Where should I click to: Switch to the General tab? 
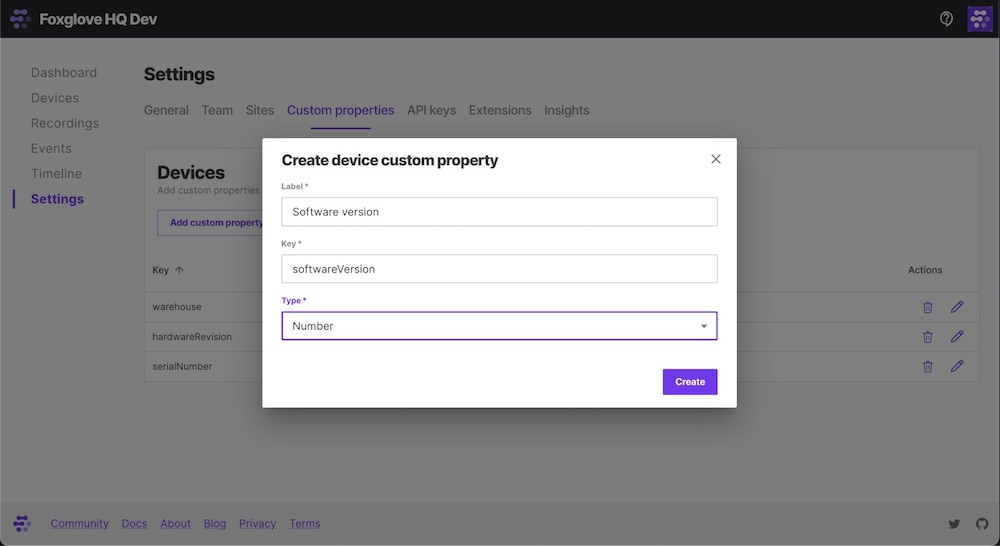click(166, 110)
